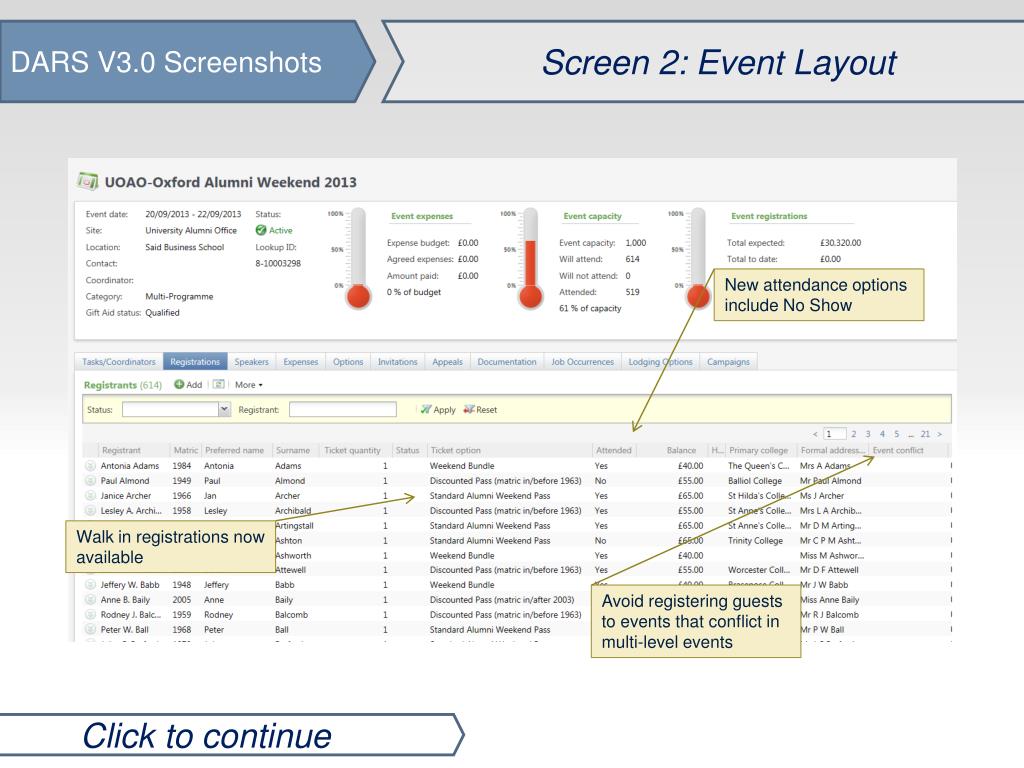
Task: Click 'Miss M Ashwor...' formal address
Action: (x=831, y=556)
